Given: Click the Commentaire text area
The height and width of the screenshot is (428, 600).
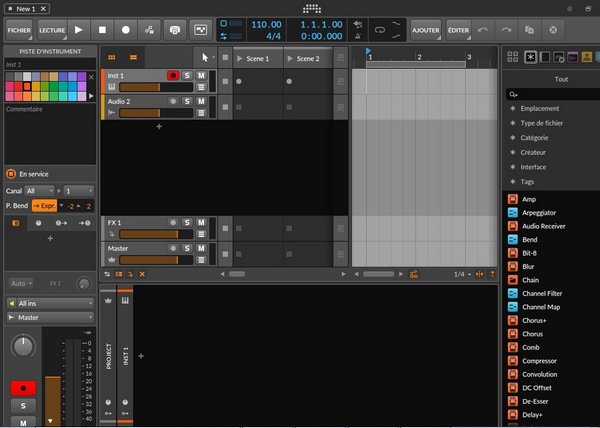Looking at the screenshot, I should tap(50, 134).
